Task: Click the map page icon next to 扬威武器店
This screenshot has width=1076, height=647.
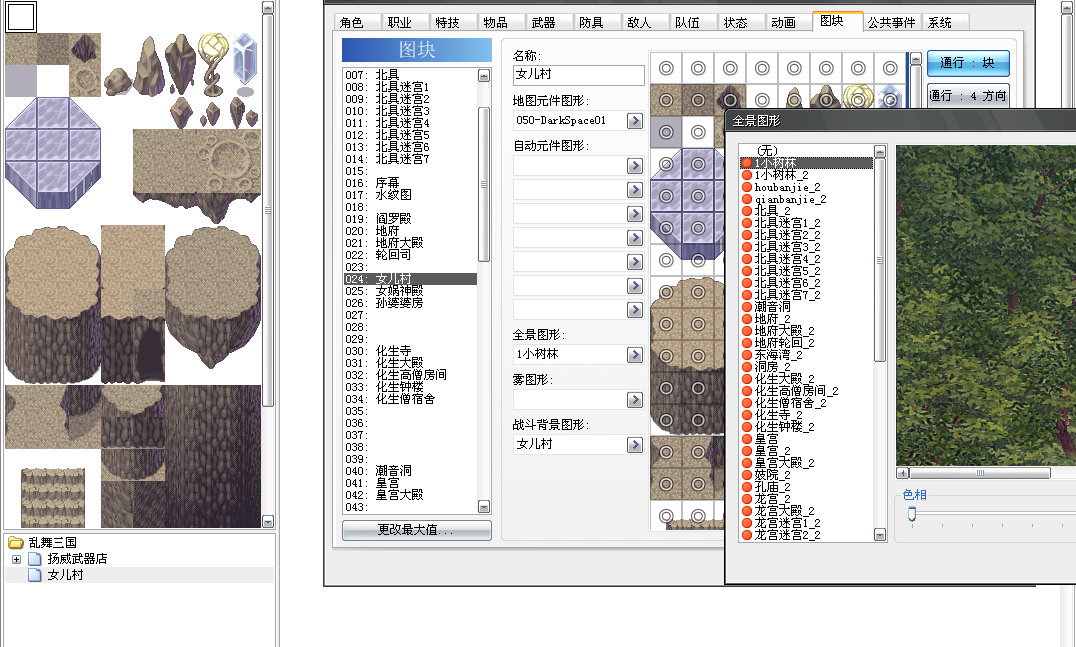Action: point(34,558)
